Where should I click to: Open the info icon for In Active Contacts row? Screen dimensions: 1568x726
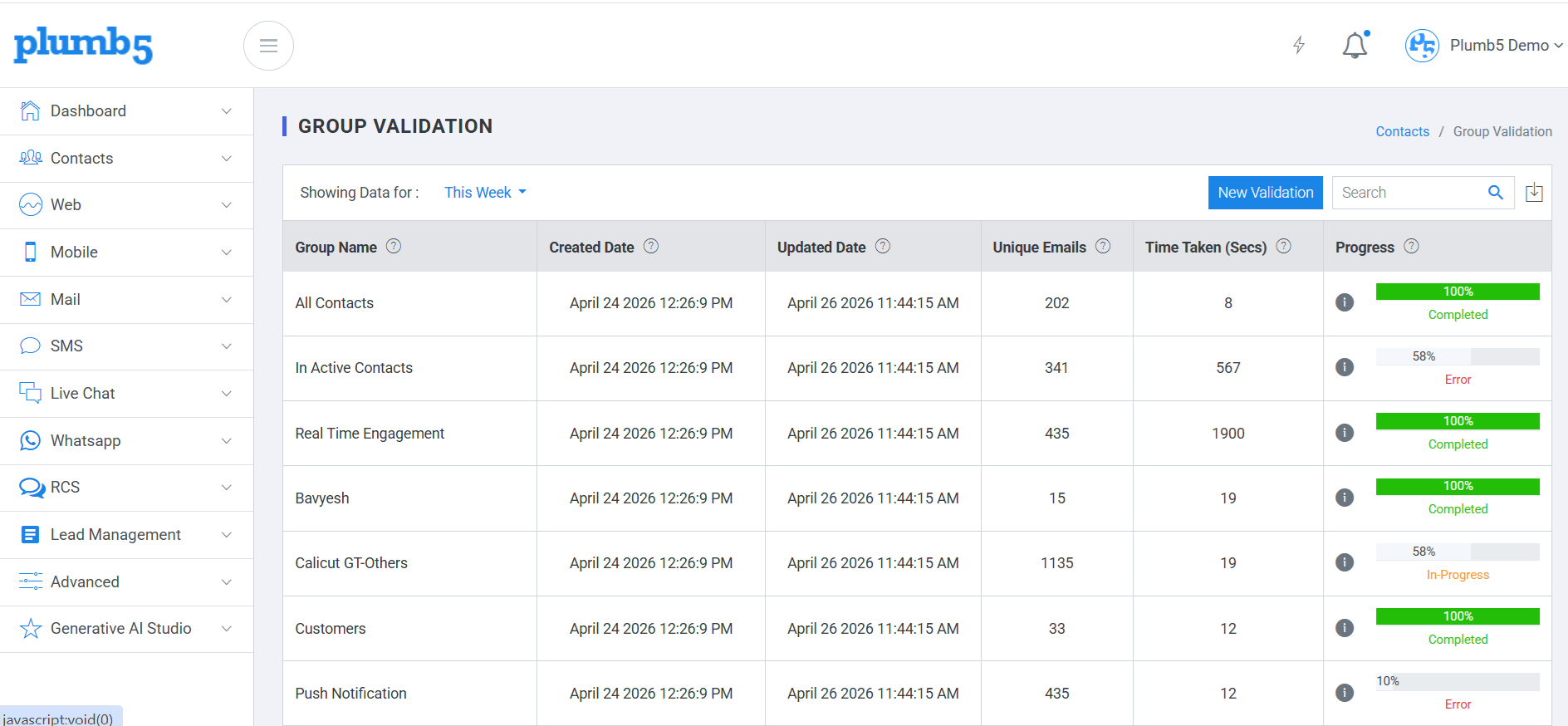point(1345,367)
